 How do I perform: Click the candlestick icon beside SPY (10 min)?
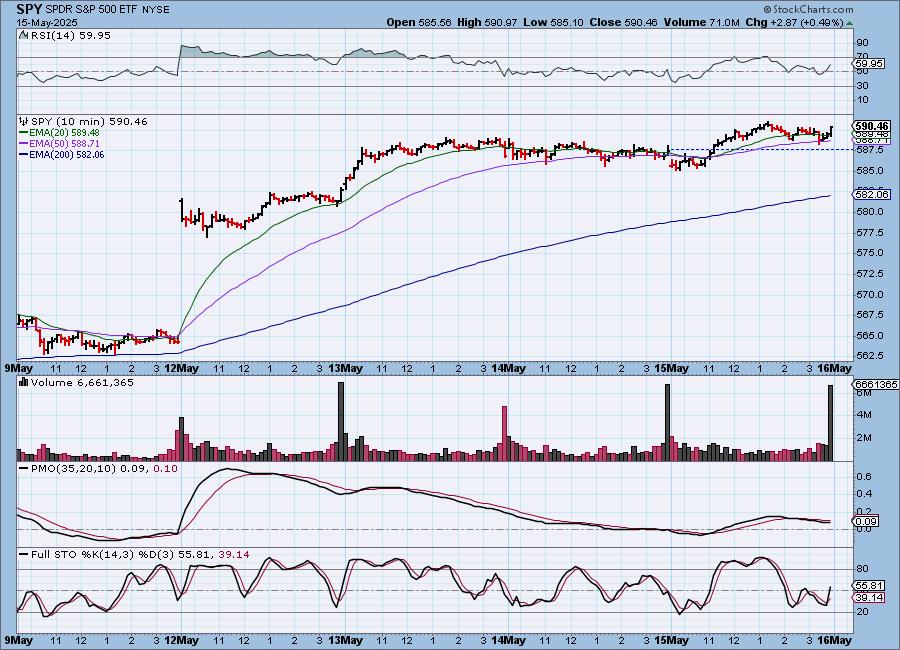pos(24,121)
